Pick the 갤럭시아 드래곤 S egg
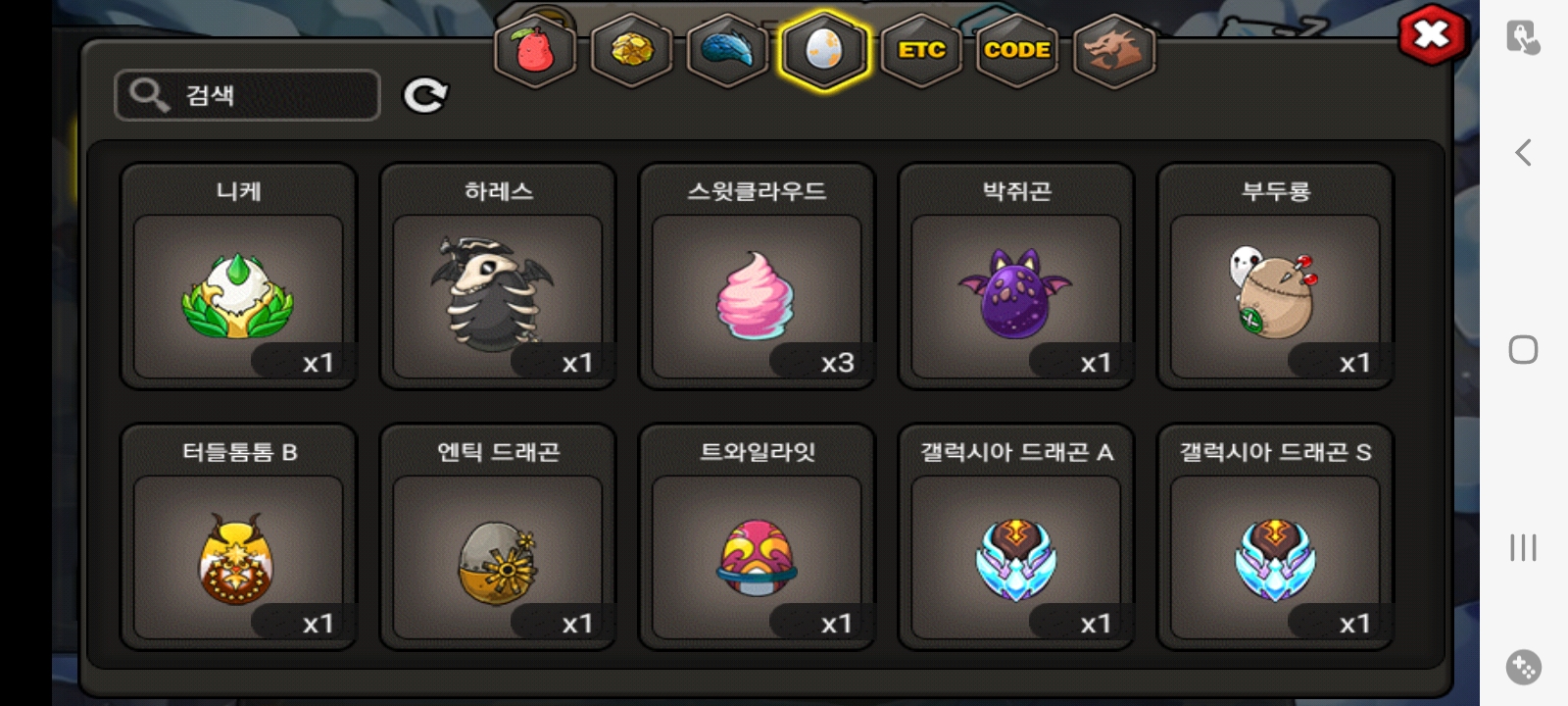The image size is (1568, 706). [1275, 537]
